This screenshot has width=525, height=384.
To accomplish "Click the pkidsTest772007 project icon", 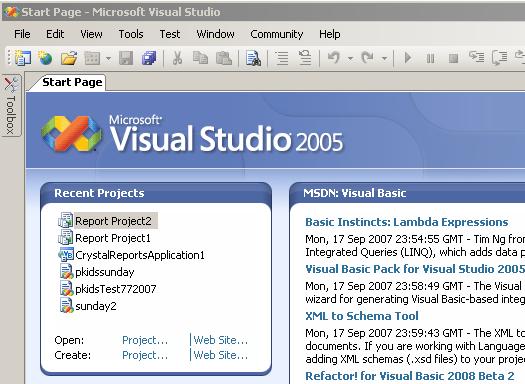I will point(66,289).
